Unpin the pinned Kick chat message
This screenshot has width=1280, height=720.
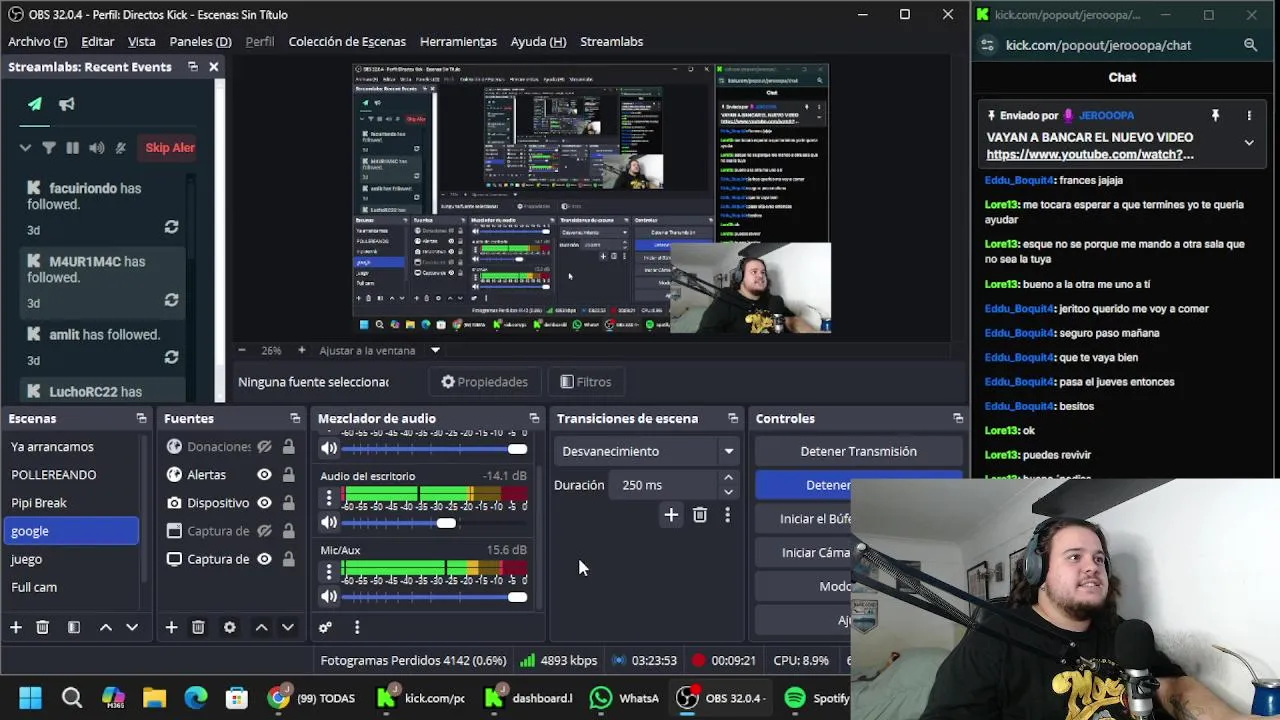(x=1215, y=116)
